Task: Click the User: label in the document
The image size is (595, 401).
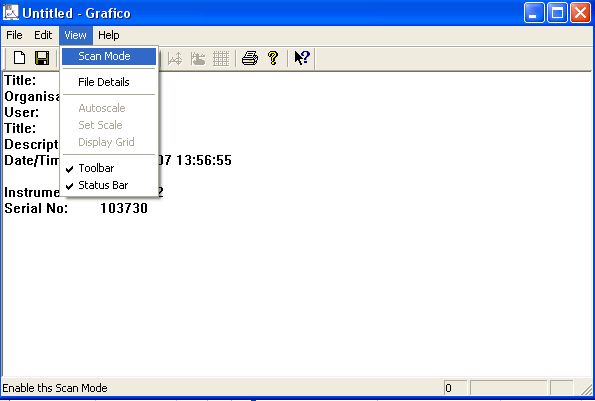Action: pos(21,113)
